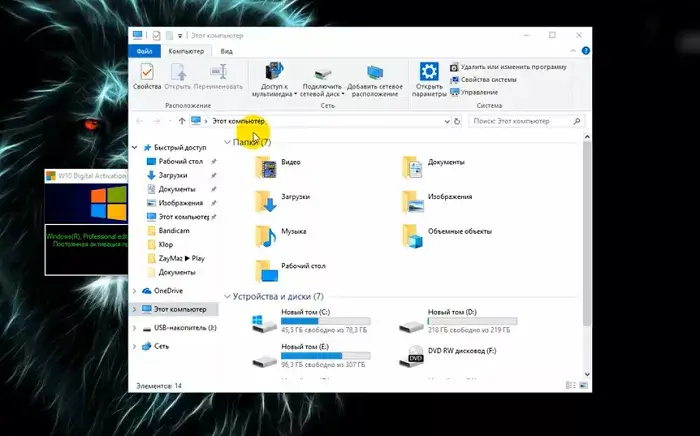Click Удалить или изменить программу

coord(508,67)
